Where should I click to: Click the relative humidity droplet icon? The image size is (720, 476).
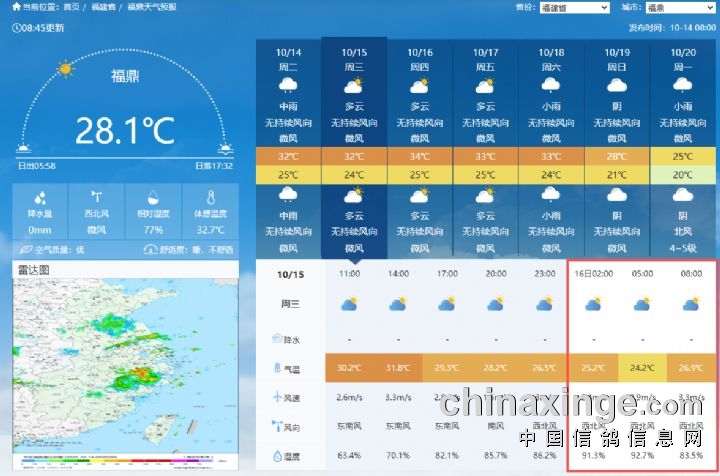153,198
